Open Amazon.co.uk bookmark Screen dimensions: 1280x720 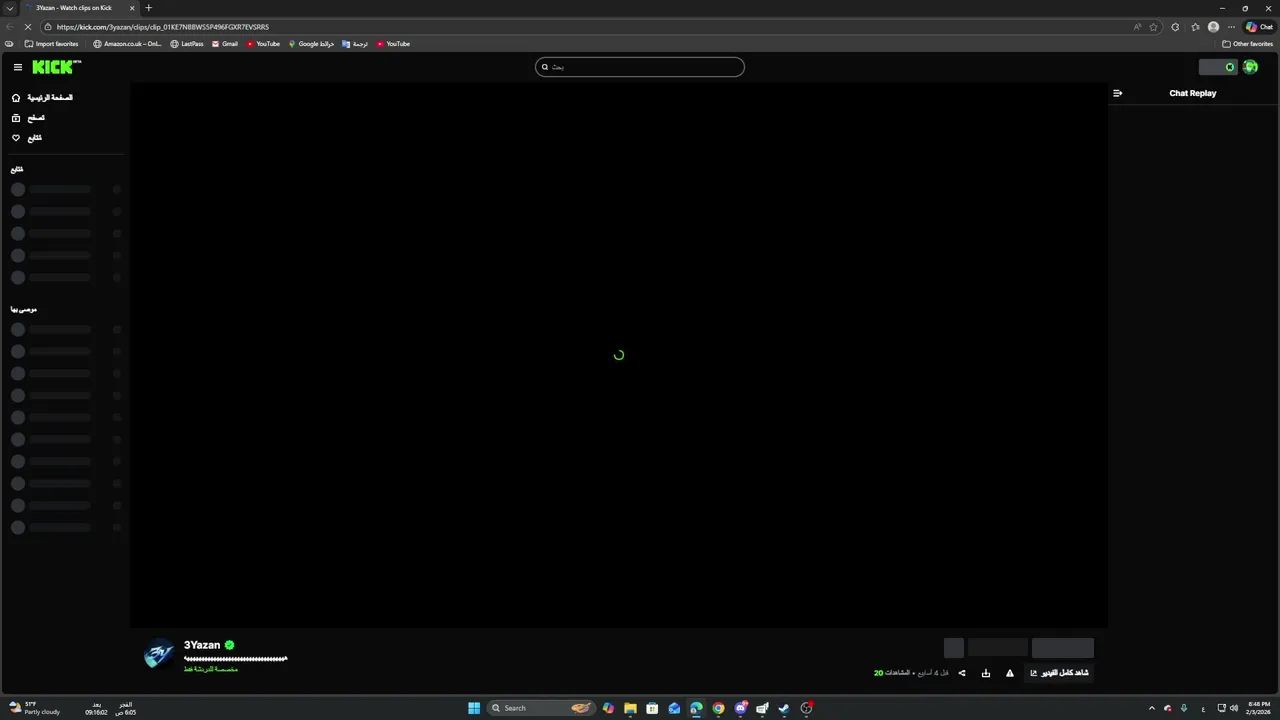pyautogui.click(x=127, y=44)
